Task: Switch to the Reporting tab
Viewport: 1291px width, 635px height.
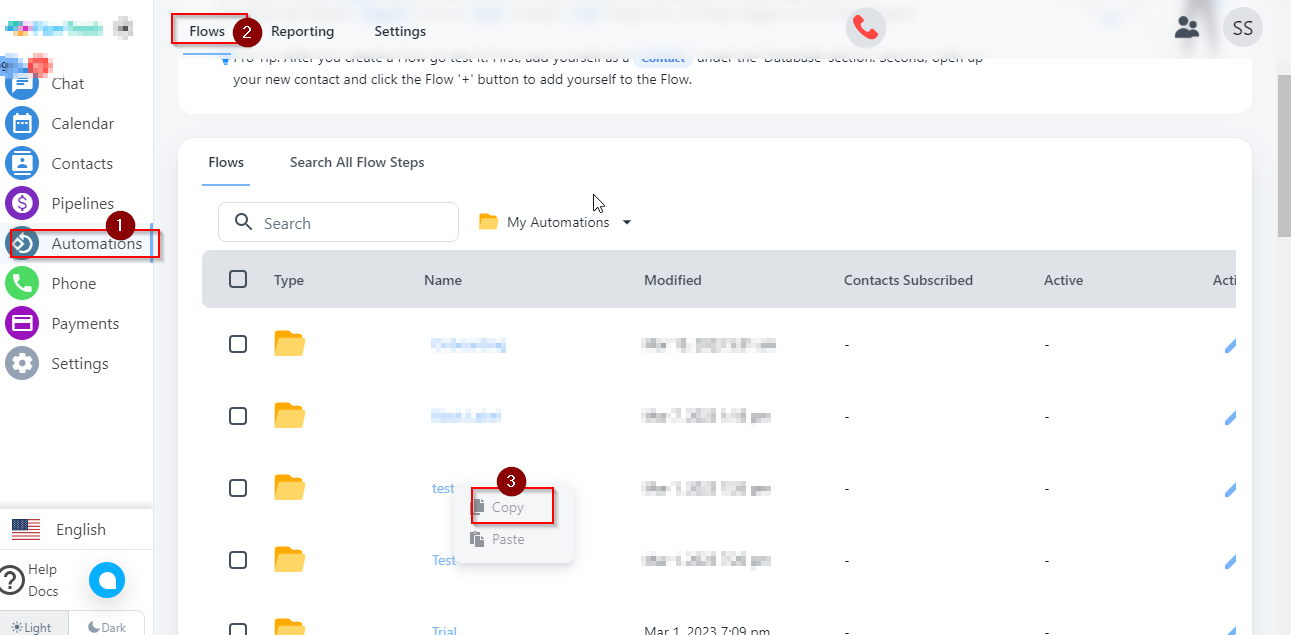Action: [302, 31]
